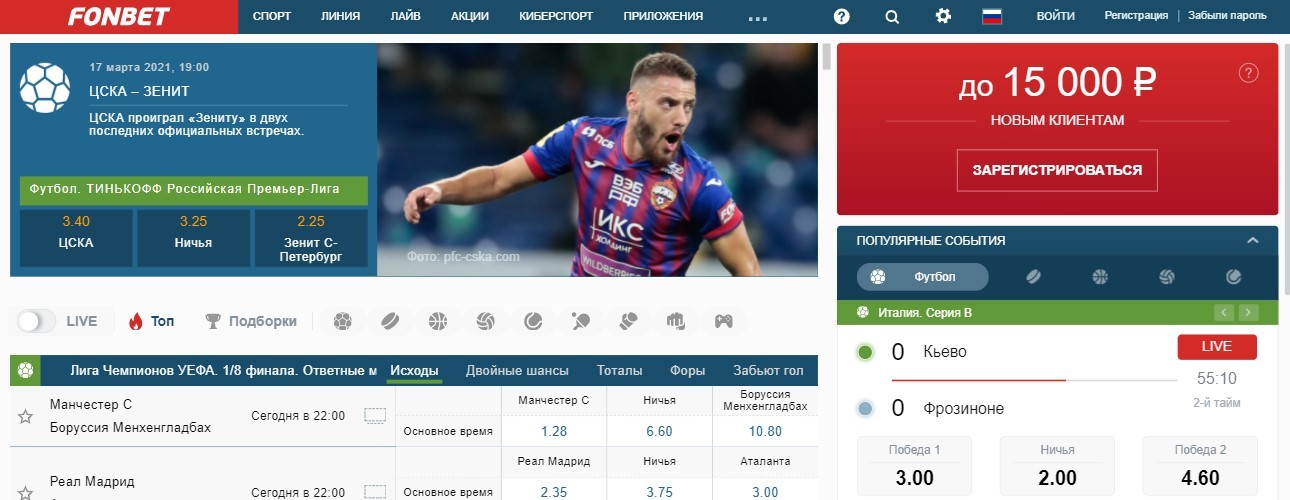Open the help question mark icon in header
Image resolution: width=1290 pixels, height=500 pixels.
click(x=841, y=16)
